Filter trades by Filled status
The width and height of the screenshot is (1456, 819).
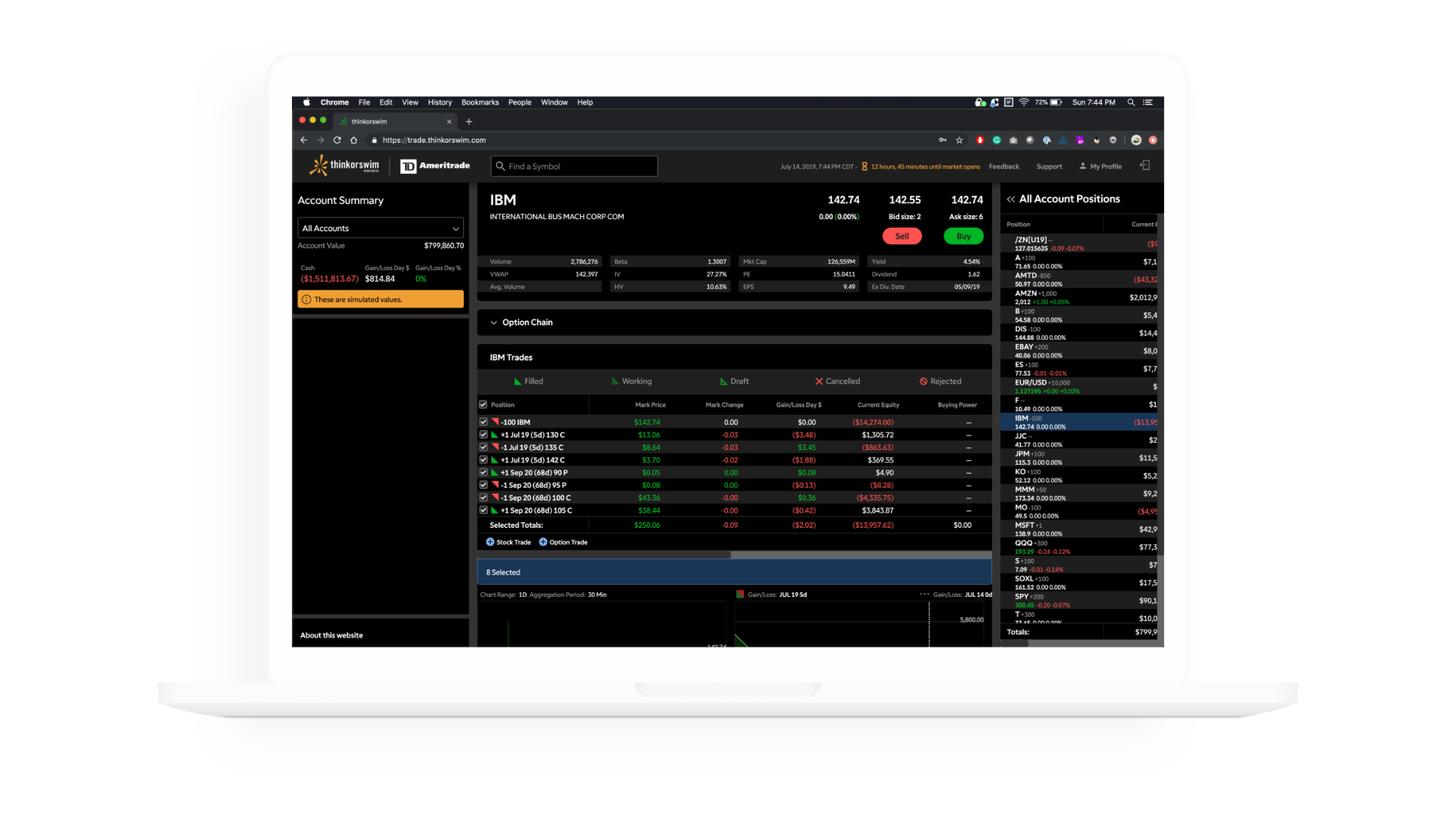tap(529, 381)
